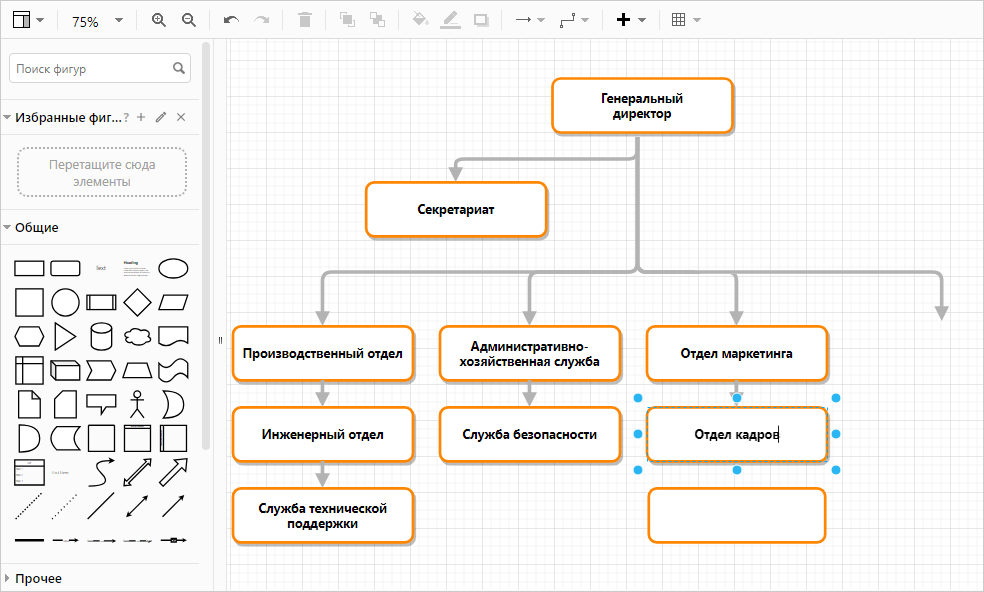Select the hexagon shape
This screenshot has height=592, width=984.
click(29, 336)
